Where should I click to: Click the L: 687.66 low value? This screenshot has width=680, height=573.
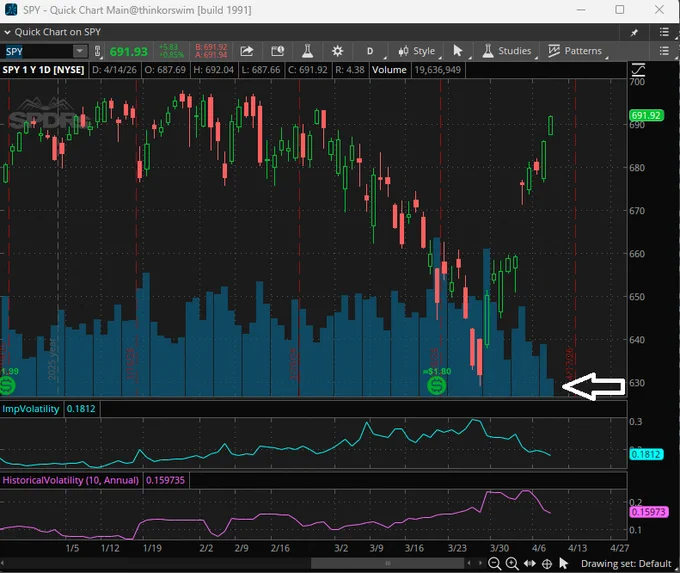pyautogui.click(x=261, y=70)
